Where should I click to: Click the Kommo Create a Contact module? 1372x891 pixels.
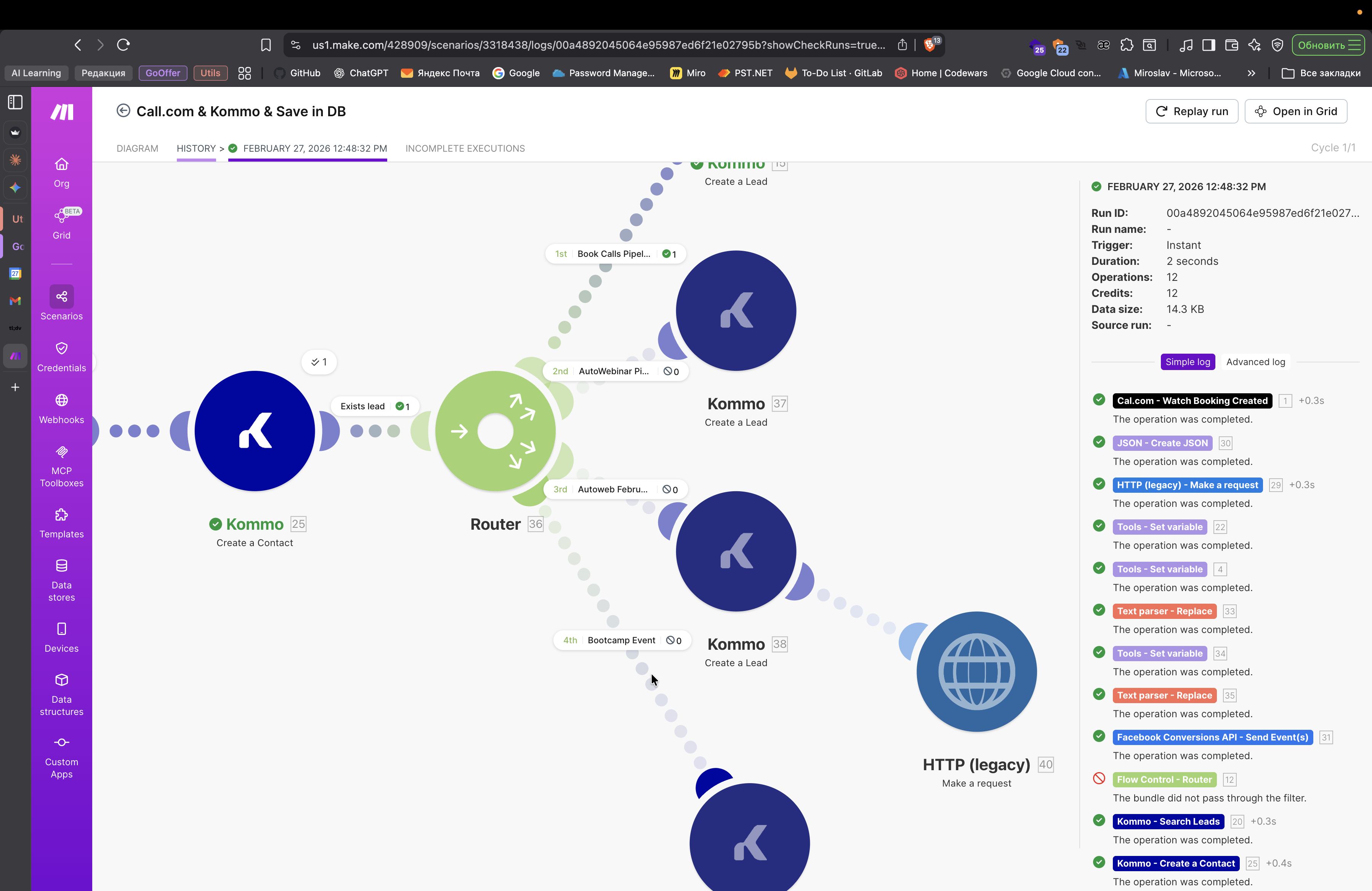(254, 431)
